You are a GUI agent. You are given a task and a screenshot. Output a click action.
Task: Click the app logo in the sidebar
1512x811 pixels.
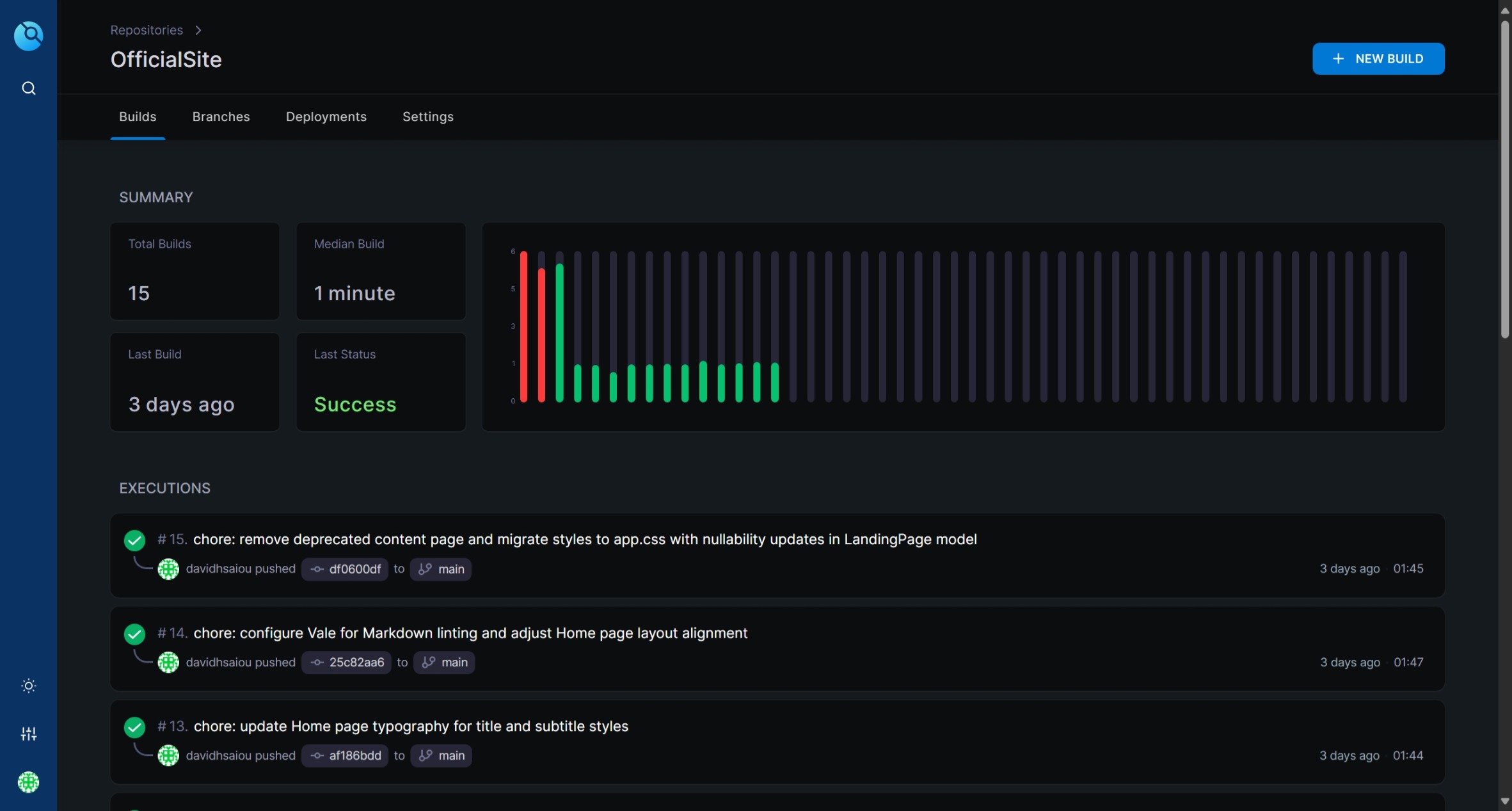click(28, 35)
